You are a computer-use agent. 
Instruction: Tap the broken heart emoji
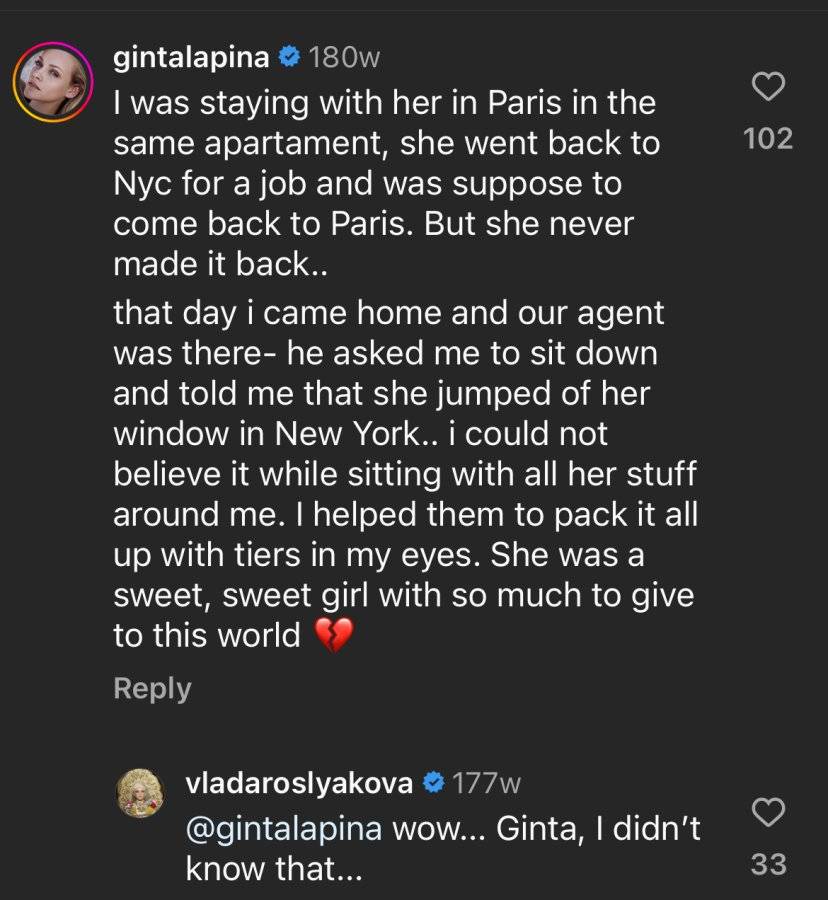pos(334,635)
